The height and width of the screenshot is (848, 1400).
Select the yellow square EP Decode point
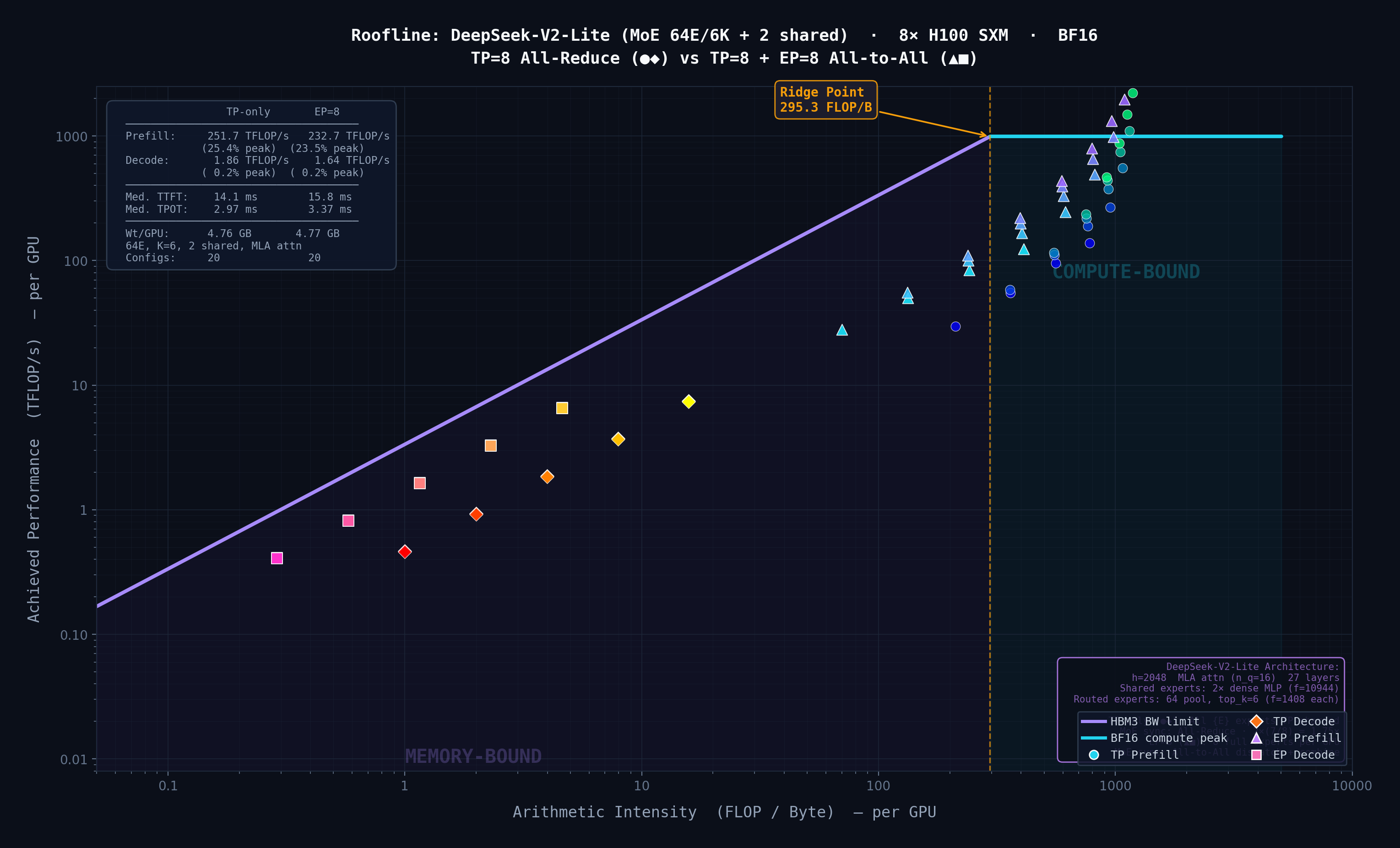[x=562, y=408]
